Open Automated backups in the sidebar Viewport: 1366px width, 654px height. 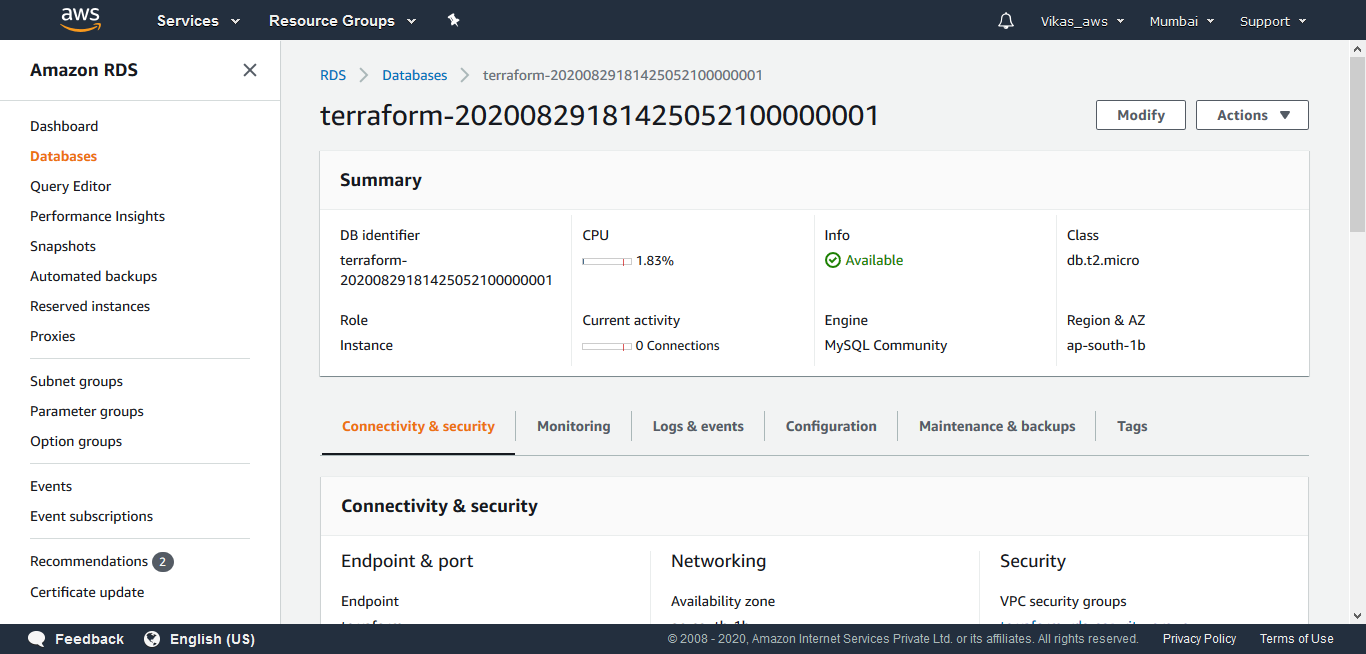[93, 276]
